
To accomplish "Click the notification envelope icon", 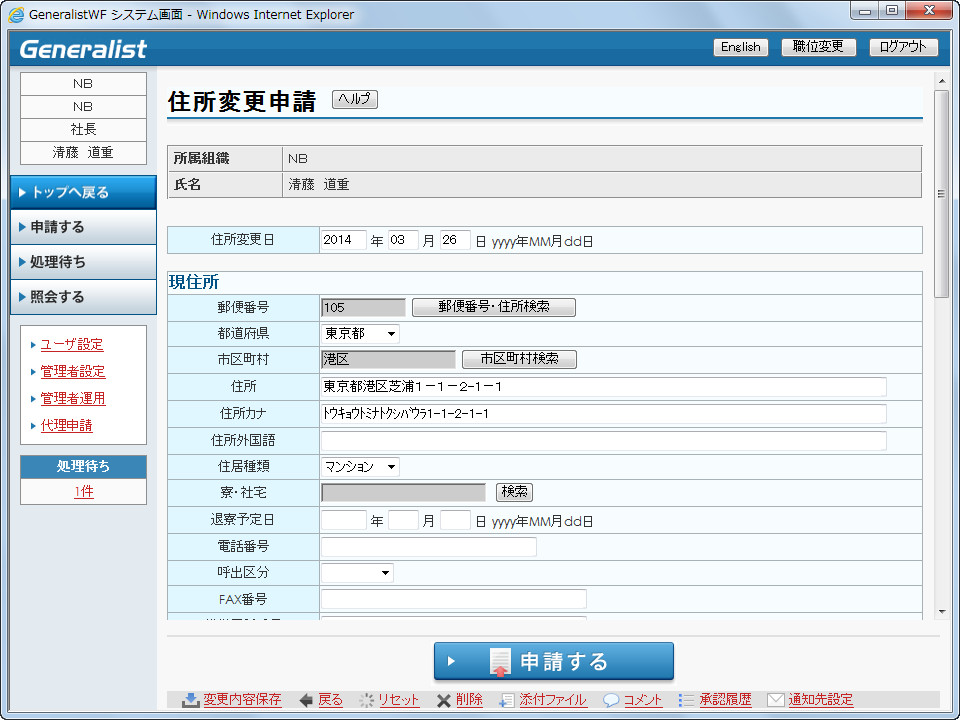I will (x=776, y=700).
